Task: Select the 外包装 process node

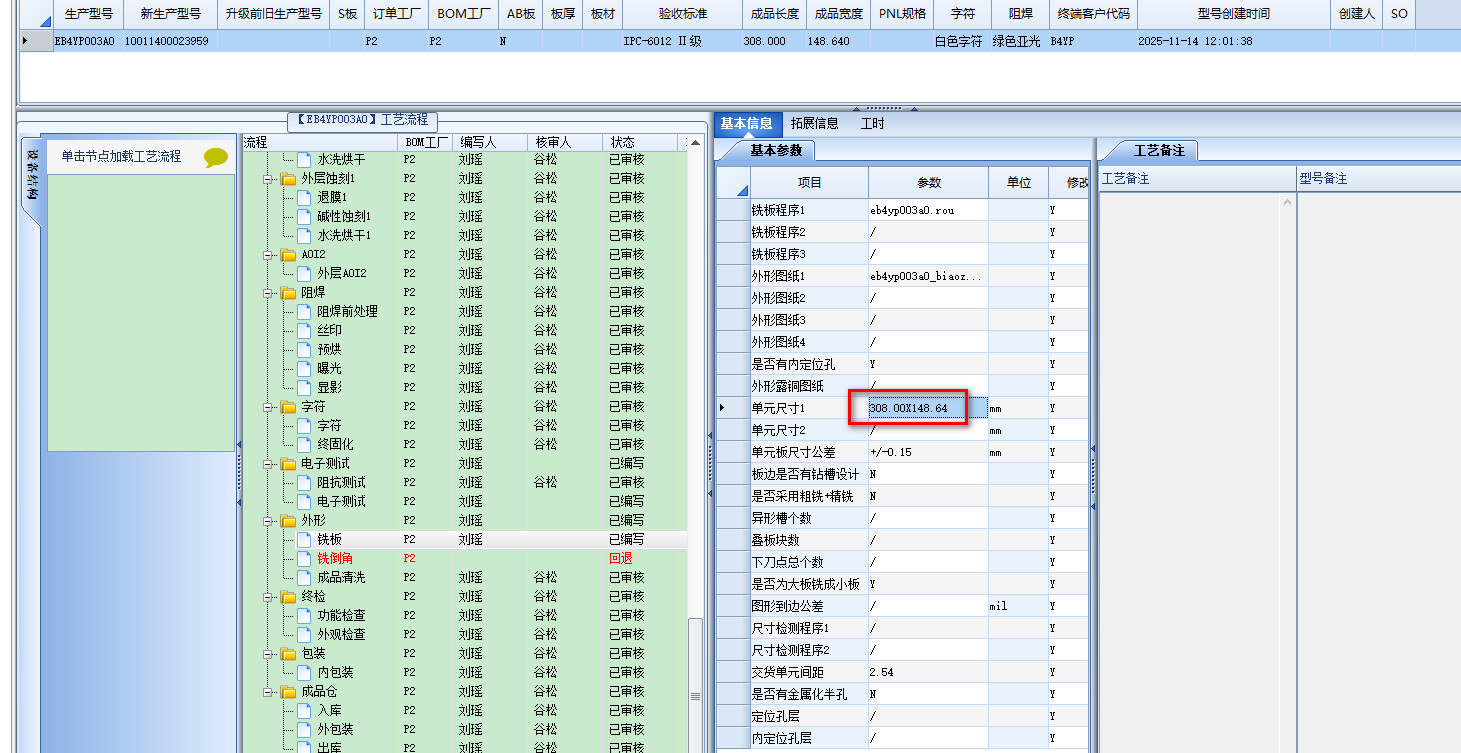Action: (335, 730)
